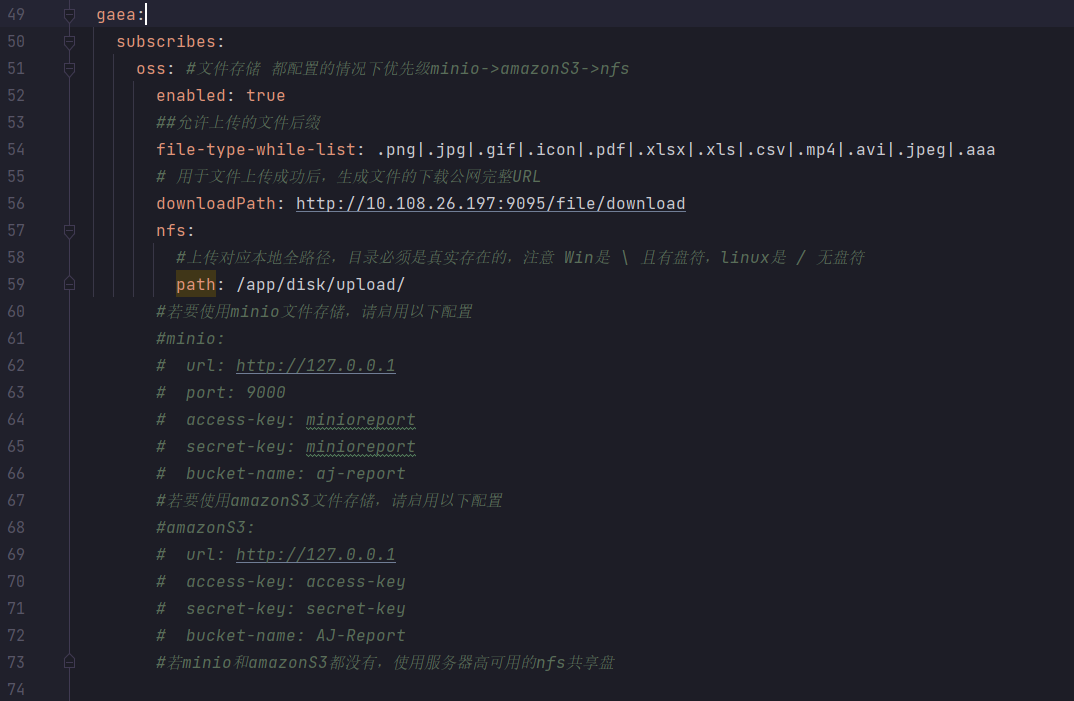
Task: Collapse the nfs block fold marker
Action: (69, 231)
